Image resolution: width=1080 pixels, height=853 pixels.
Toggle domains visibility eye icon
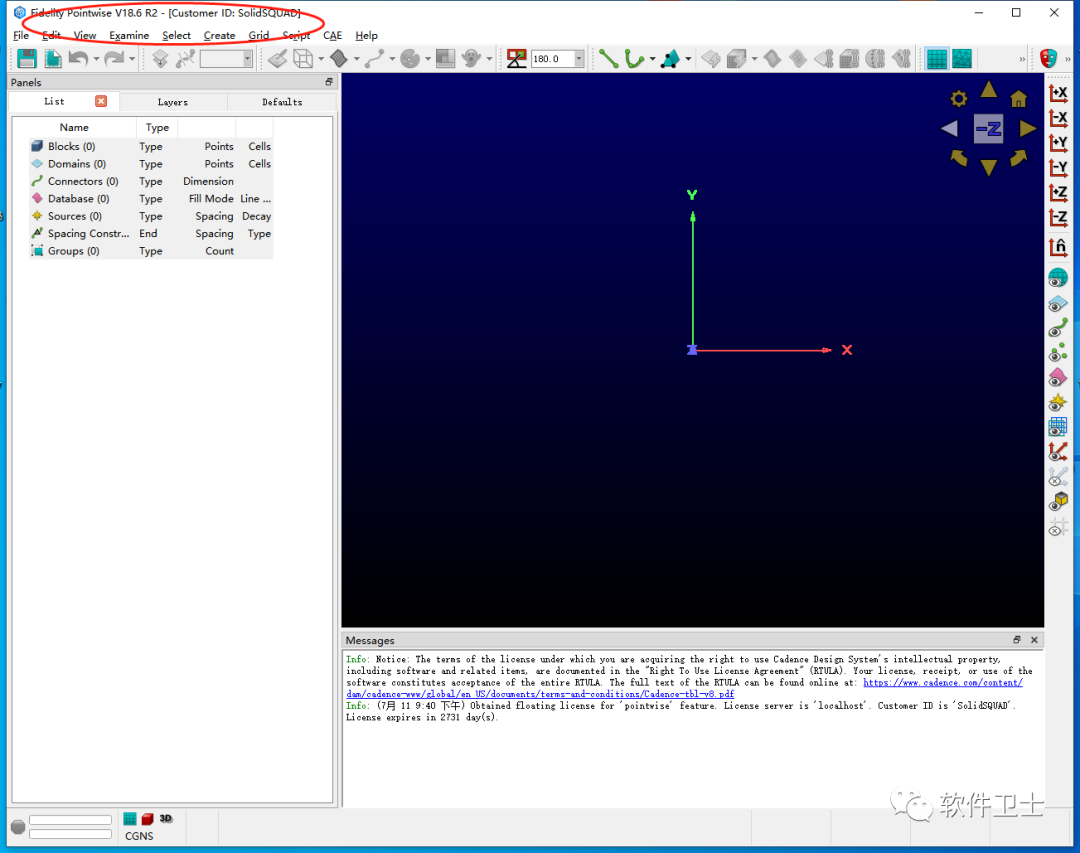tap(1058, 304)
